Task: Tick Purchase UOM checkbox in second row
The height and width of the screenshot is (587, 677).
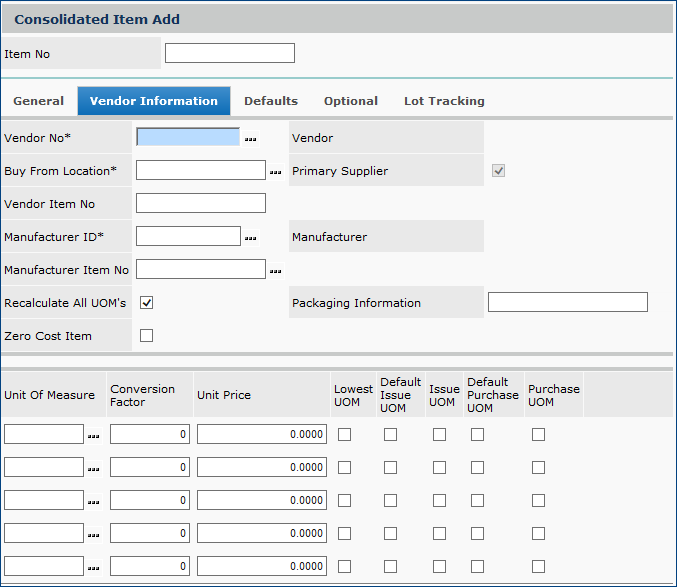Action: 538,468
